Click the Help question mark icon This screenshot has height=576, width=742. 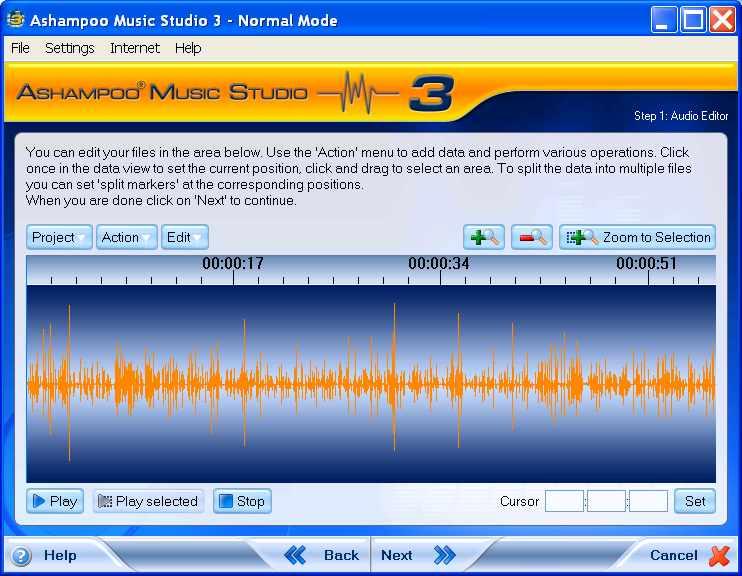click(x=21, y=556)
